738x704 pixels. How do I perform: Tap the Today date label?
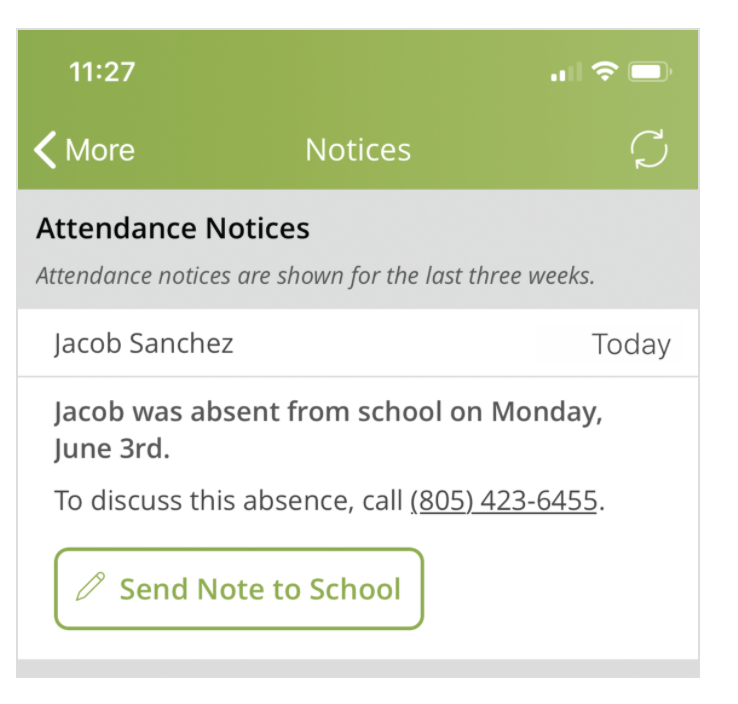click(x=631, y=344)
